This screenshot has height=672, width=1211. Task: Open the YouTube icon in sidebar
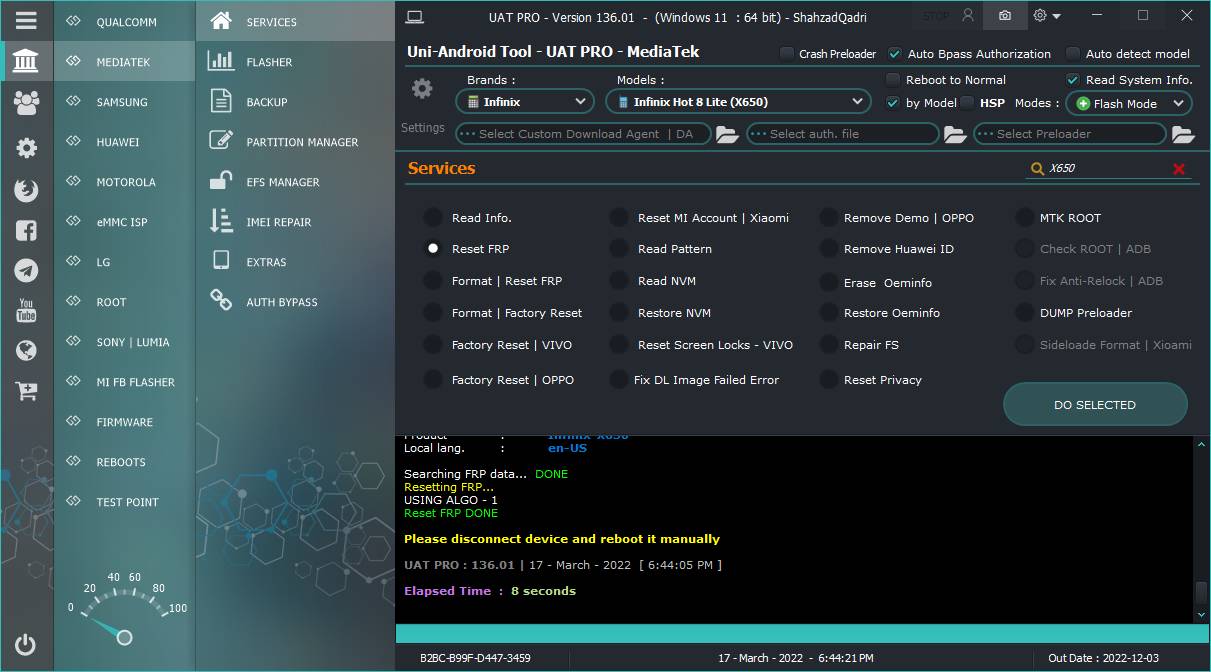coord(26,310)
